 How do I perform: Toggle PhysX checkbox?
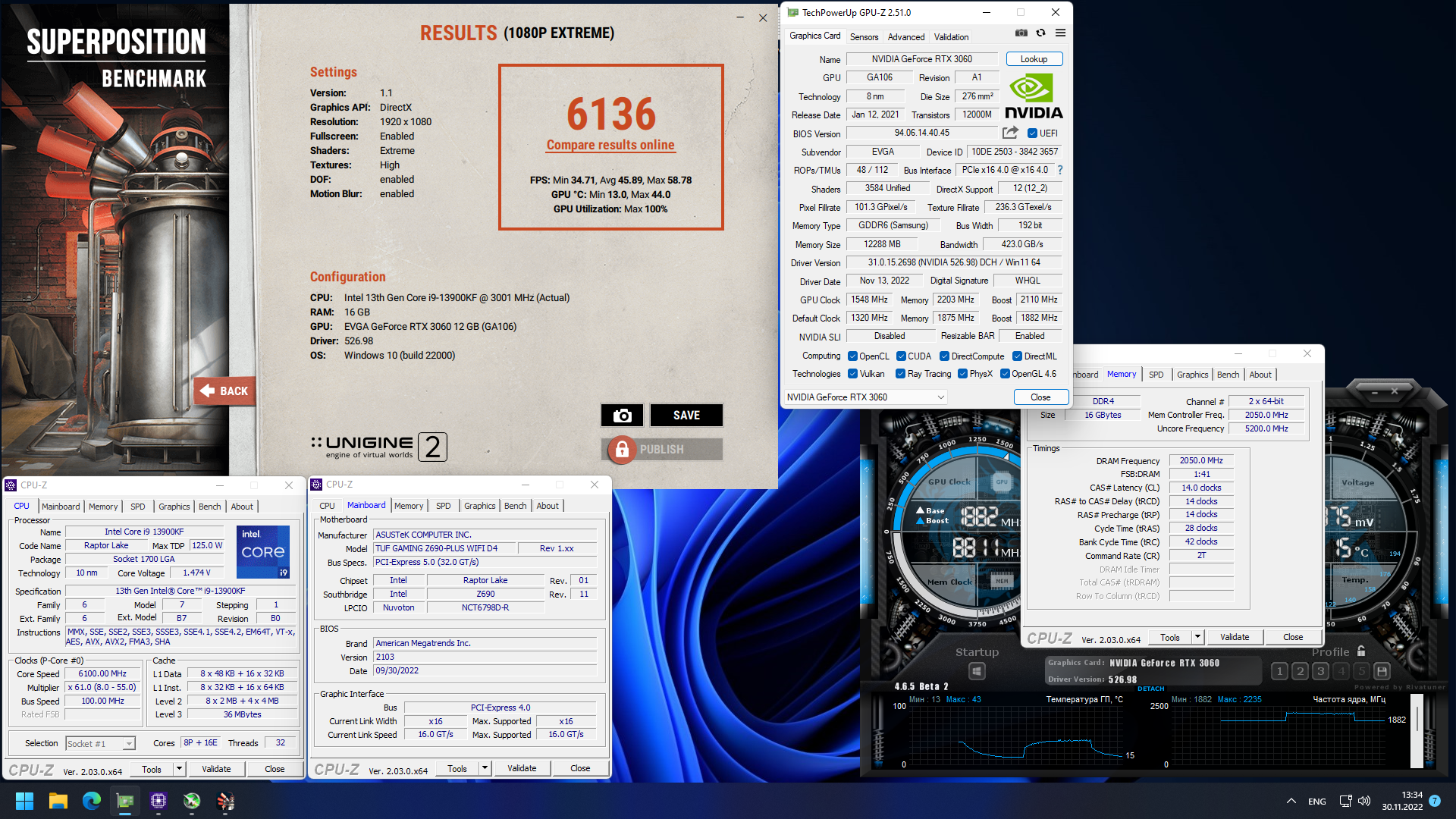pos(962,374)
